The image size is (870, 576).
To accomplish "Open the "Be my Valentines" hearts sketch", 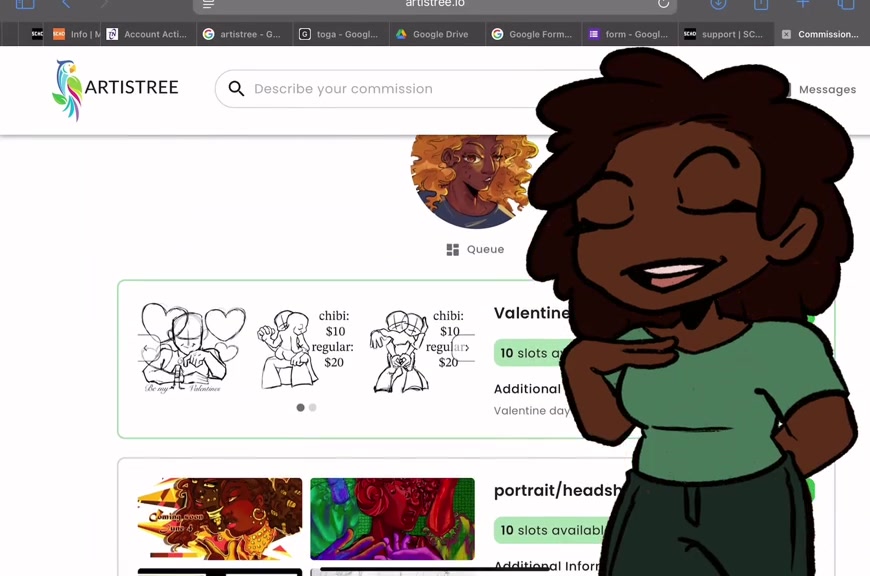I will click(x=192, y=348).
